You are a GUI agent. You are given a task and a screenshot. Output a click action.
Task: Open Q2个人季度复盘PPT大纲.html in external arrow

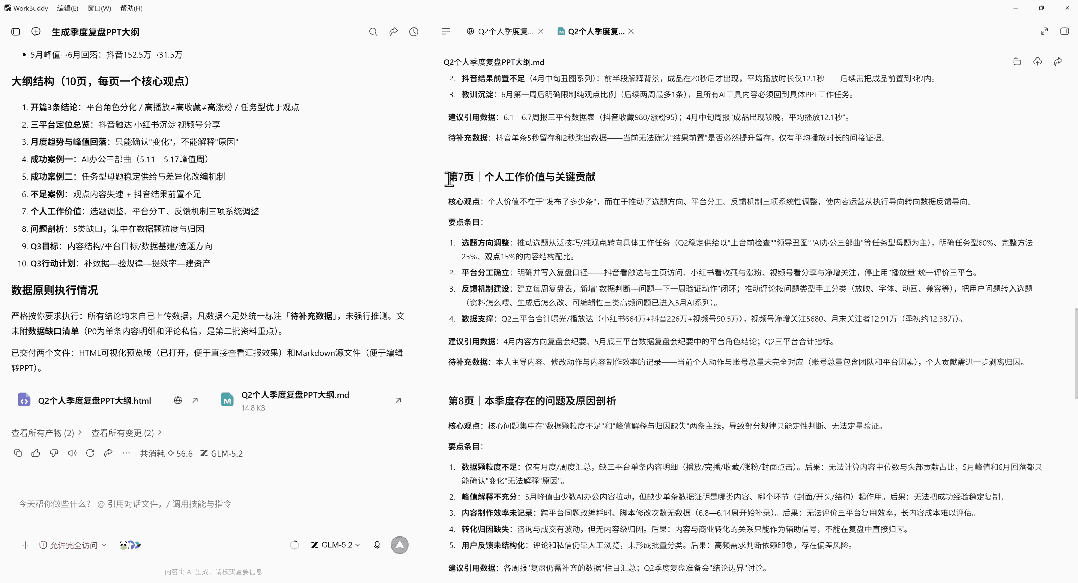(x=195, y=400)
